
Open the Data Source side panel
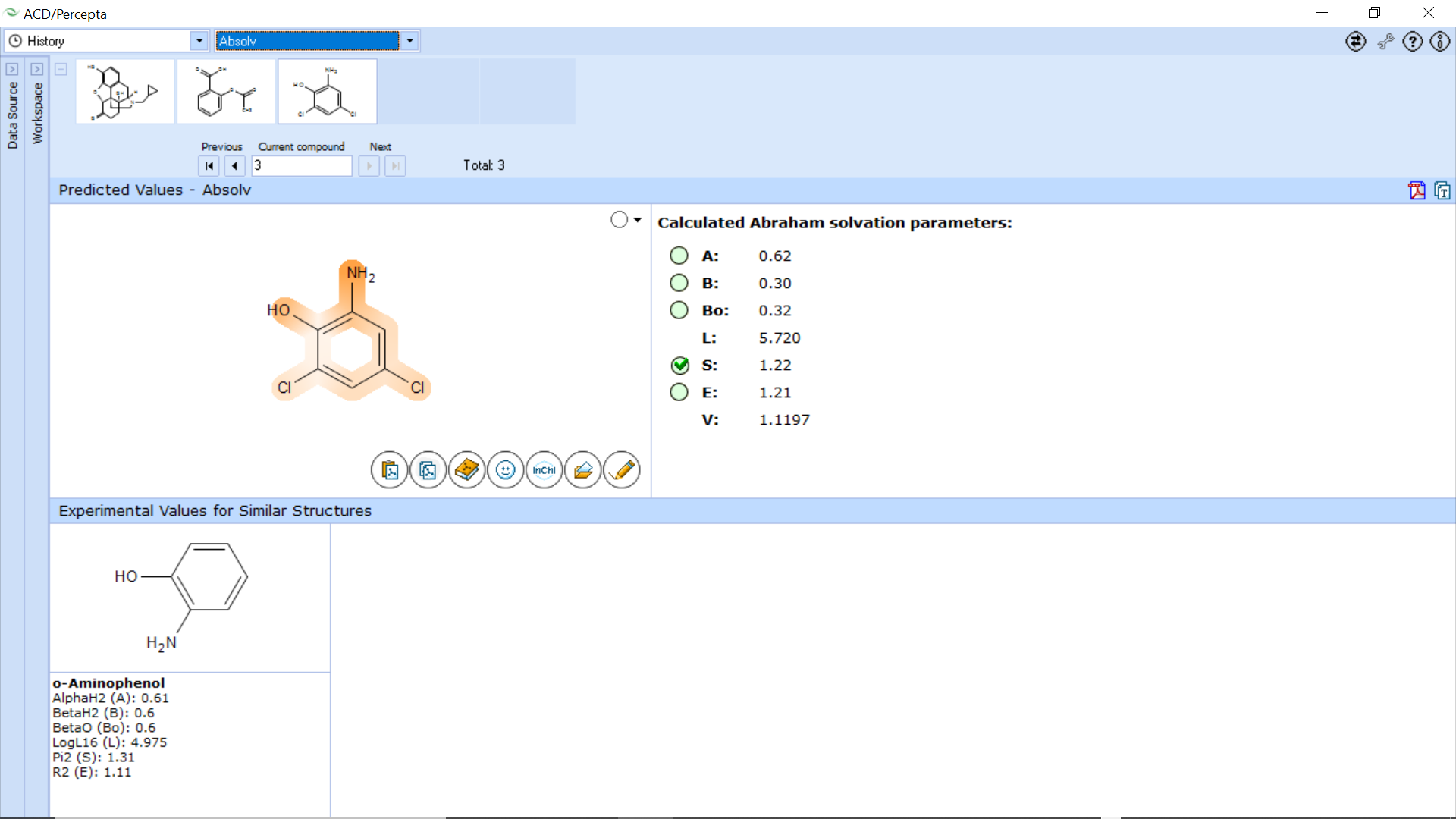(12, 114)
